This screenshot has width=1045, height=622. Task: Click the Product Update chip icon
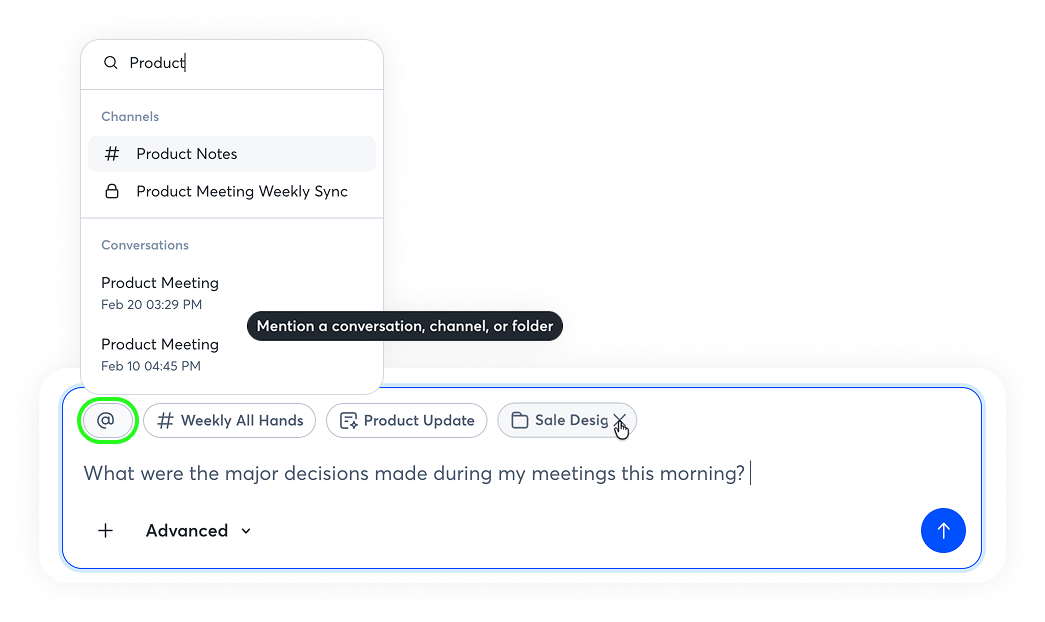[x=348, y=421]
